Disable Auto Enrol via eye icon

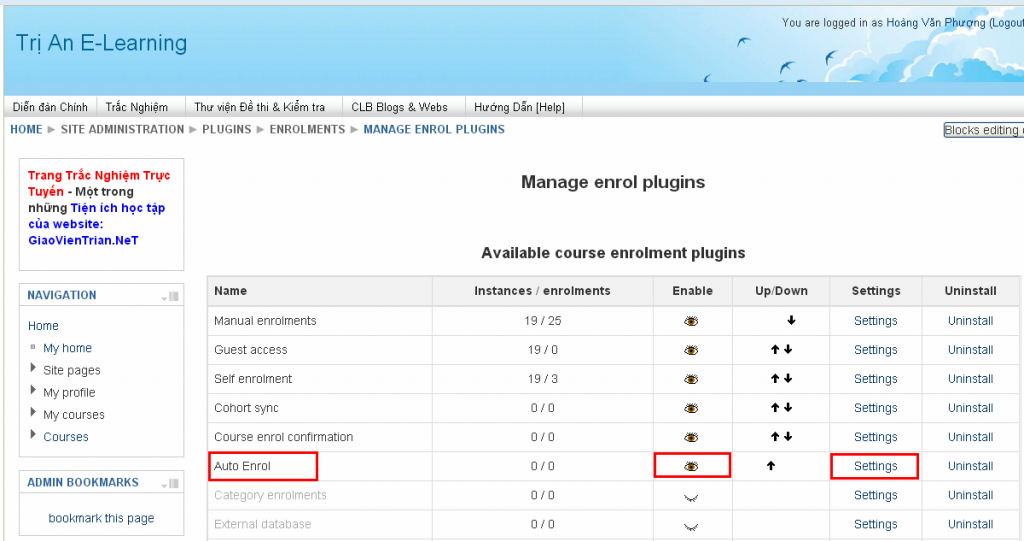691,466
